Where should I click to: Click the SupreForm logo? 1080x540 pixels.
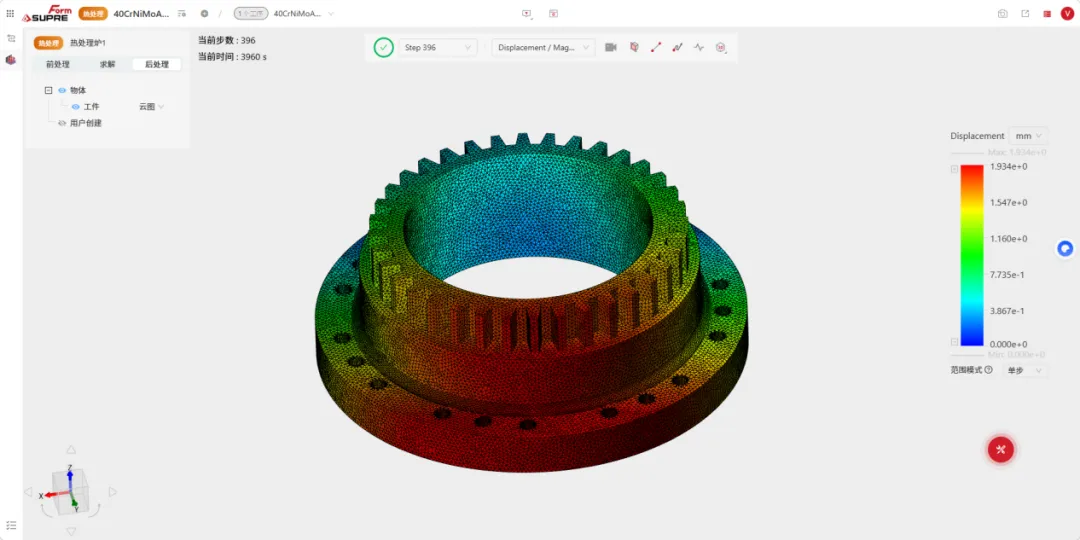pyautogui.click(x=47, y=14)
